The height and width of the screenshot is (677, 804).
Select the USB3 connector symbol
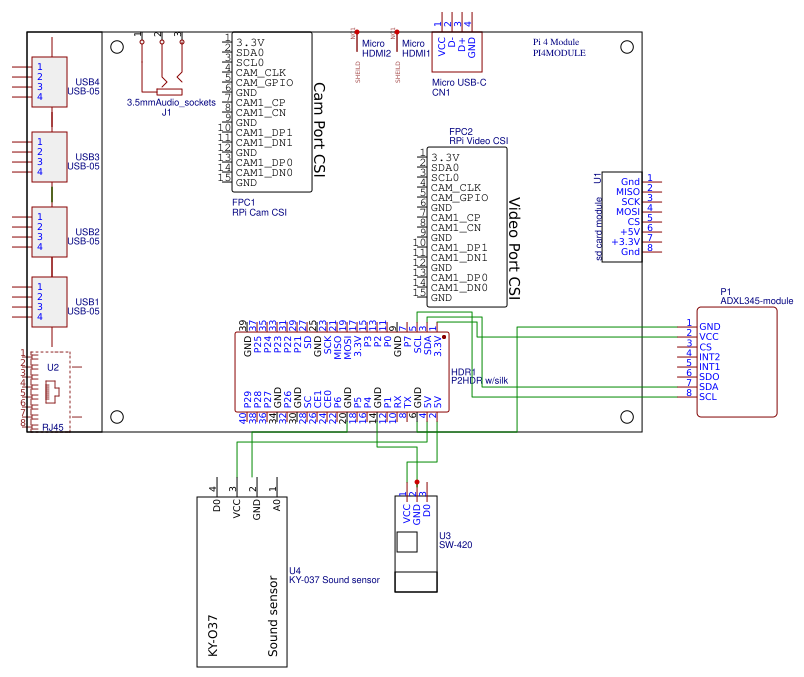click(49, 157)
